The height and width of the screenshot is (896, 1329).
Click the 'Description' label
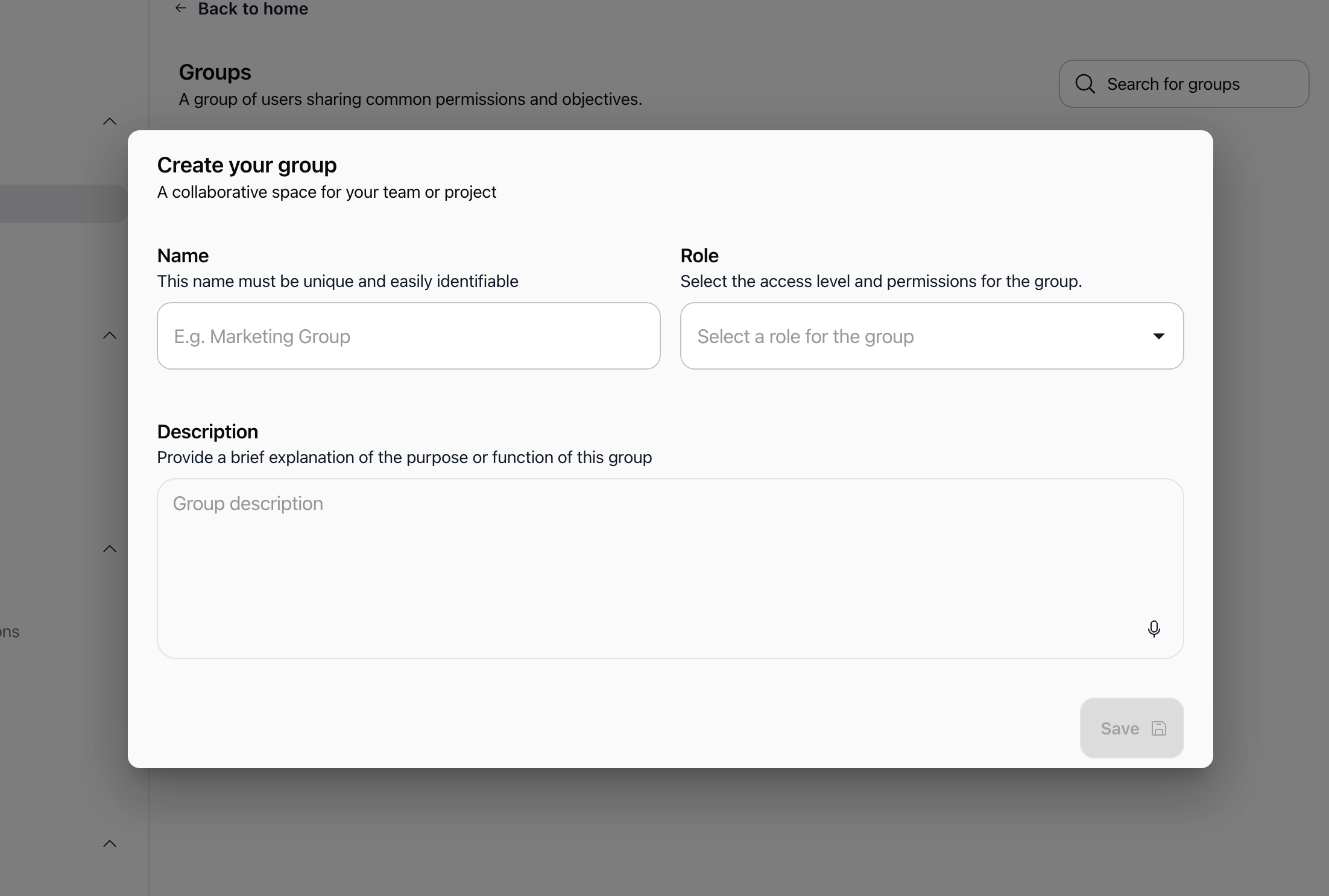click(x=207, y=432)
